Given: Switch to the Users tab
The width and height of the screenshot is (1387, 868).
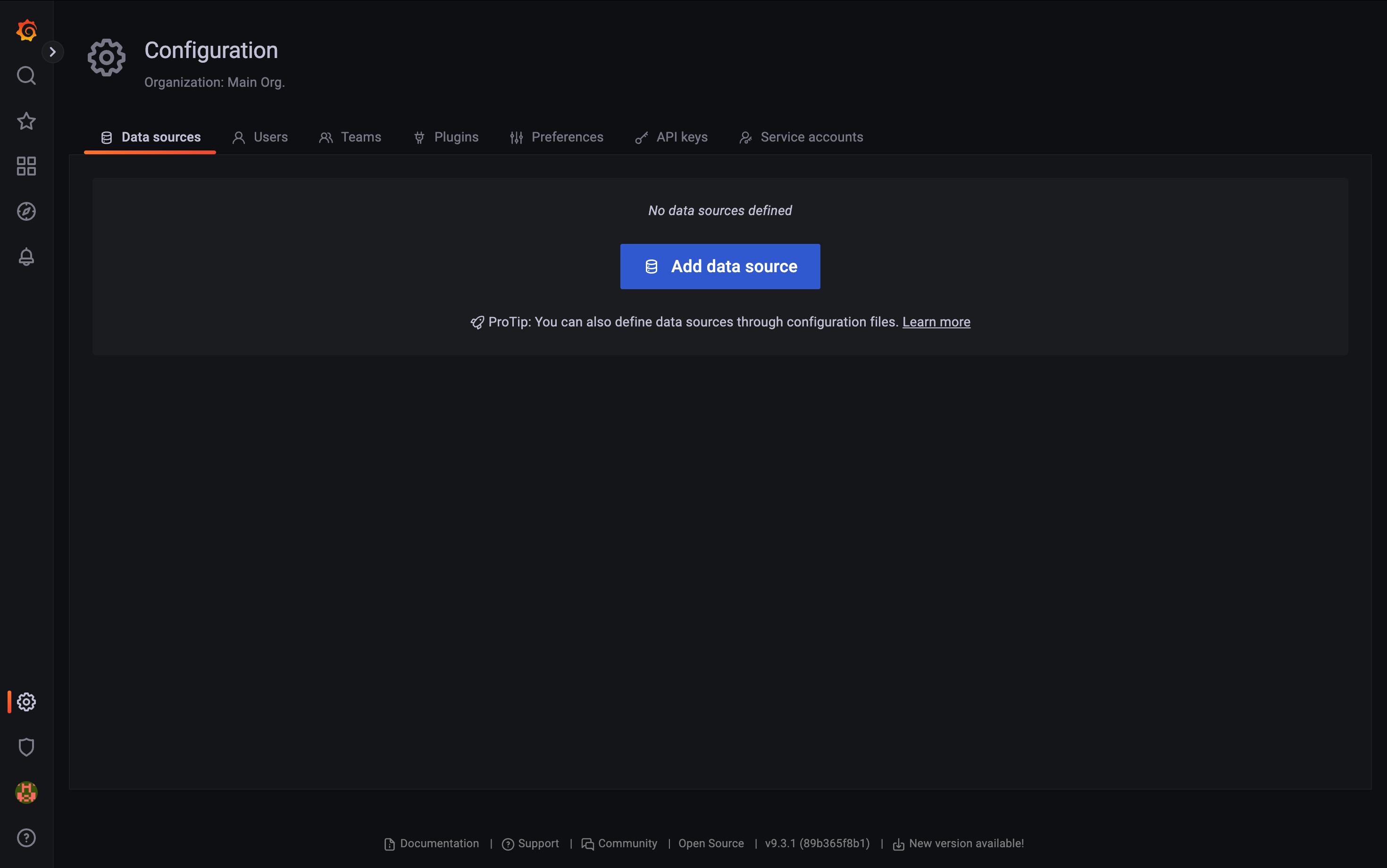Looking at the screenshot, I should coord(260,137).
